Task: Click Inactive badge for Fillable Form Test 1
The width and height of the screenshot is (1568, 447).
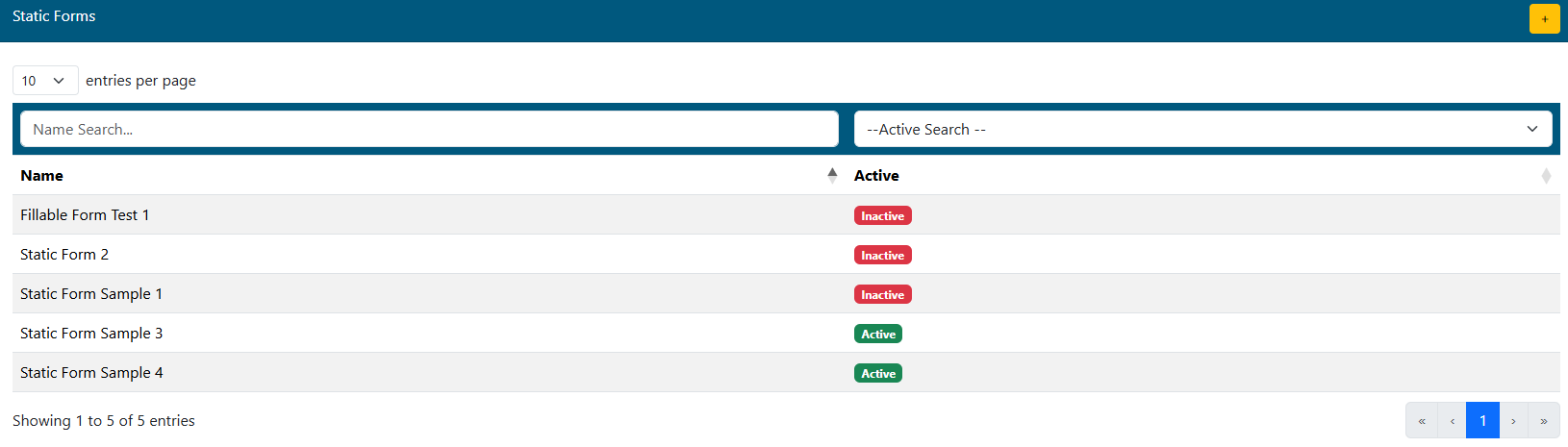Action: point(882,216)
